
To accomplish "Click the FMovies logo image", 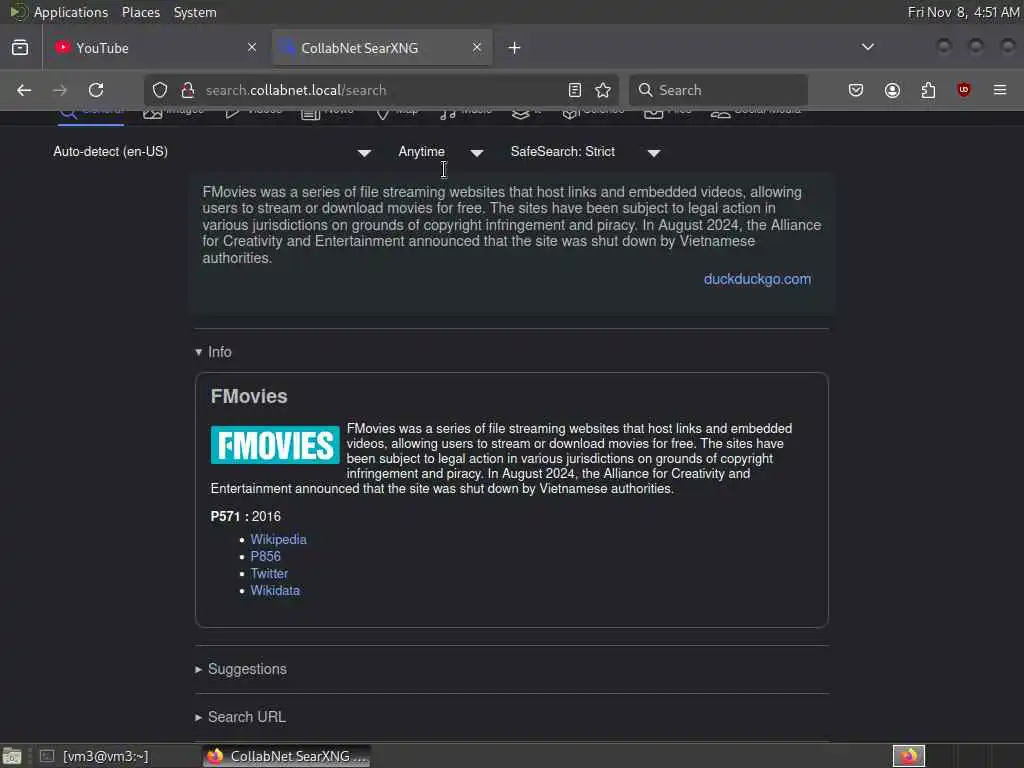I will tap(275, 445).
